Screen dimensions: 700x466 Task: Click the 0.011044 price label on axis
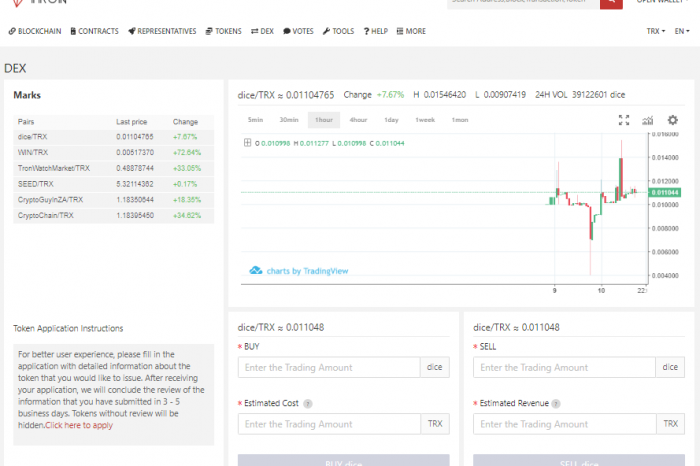[x=664, y=193]
